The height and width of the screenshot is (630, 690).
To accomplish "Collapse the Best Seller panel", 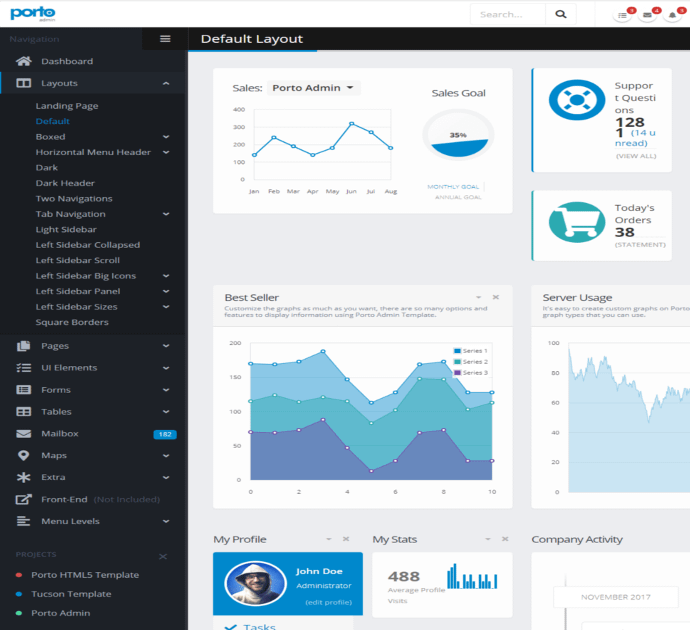I will tap(478, 297).
